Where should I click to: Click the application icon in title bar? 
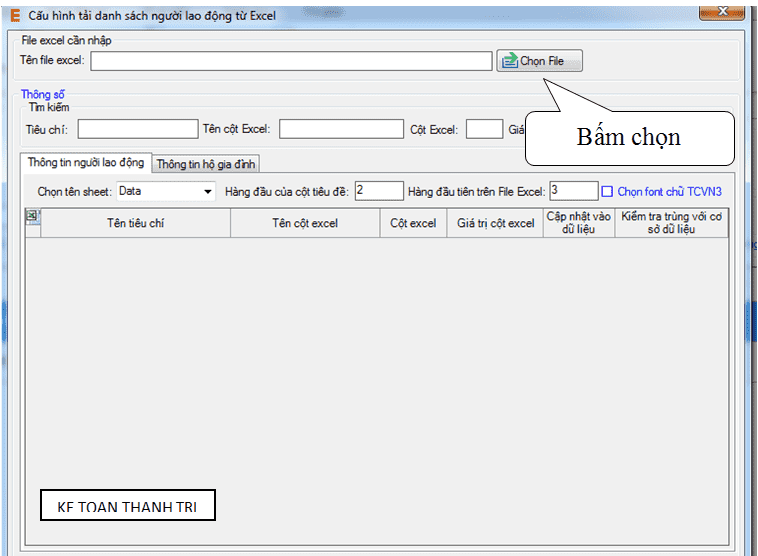pyautogui.click(x=14, y=16)
